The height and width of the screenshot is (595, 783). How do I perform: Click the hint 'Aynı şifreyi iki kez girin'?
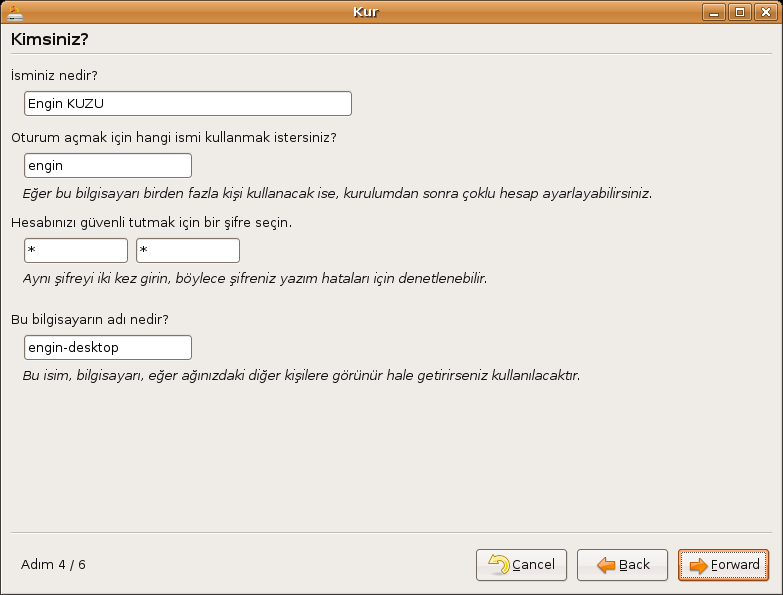(x=255, y=278)
